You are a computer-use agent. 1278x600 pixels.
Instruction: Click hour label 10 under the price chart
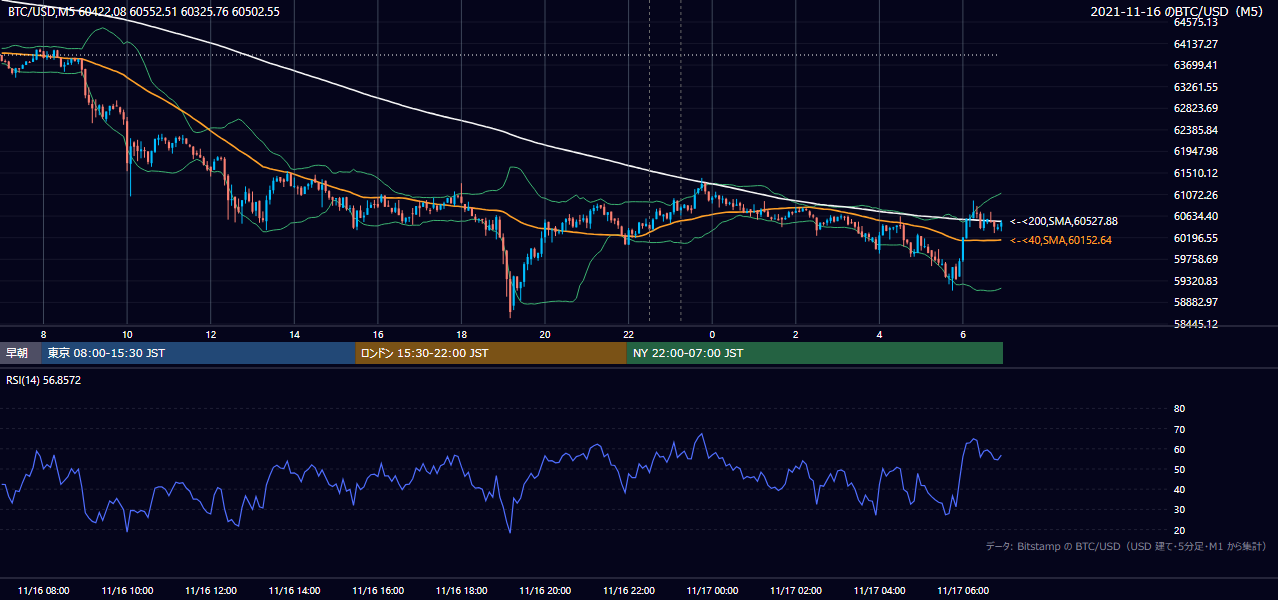click(127, 334)
